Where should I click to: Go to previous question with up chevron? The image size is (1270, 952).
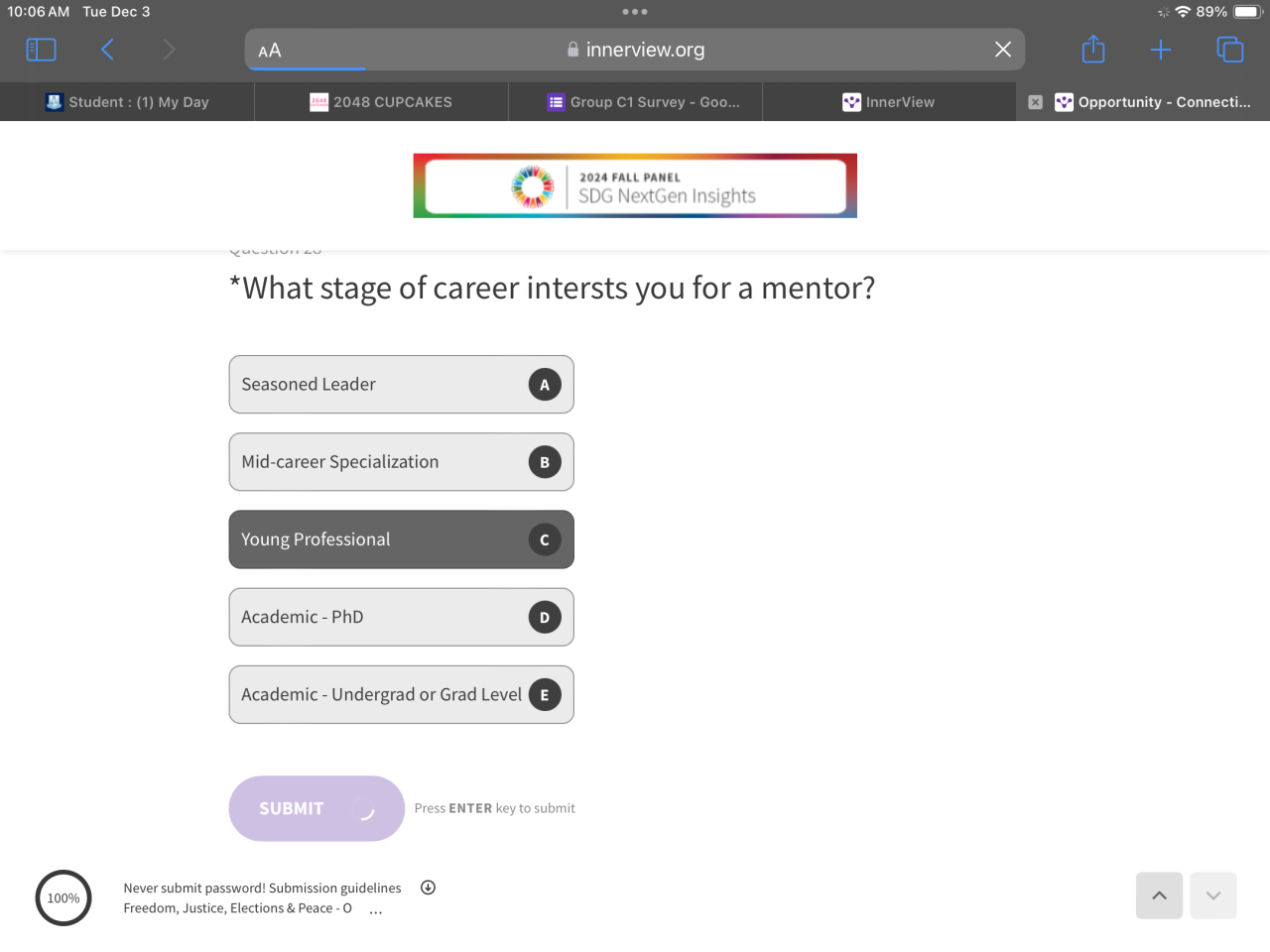[1159, 895]
